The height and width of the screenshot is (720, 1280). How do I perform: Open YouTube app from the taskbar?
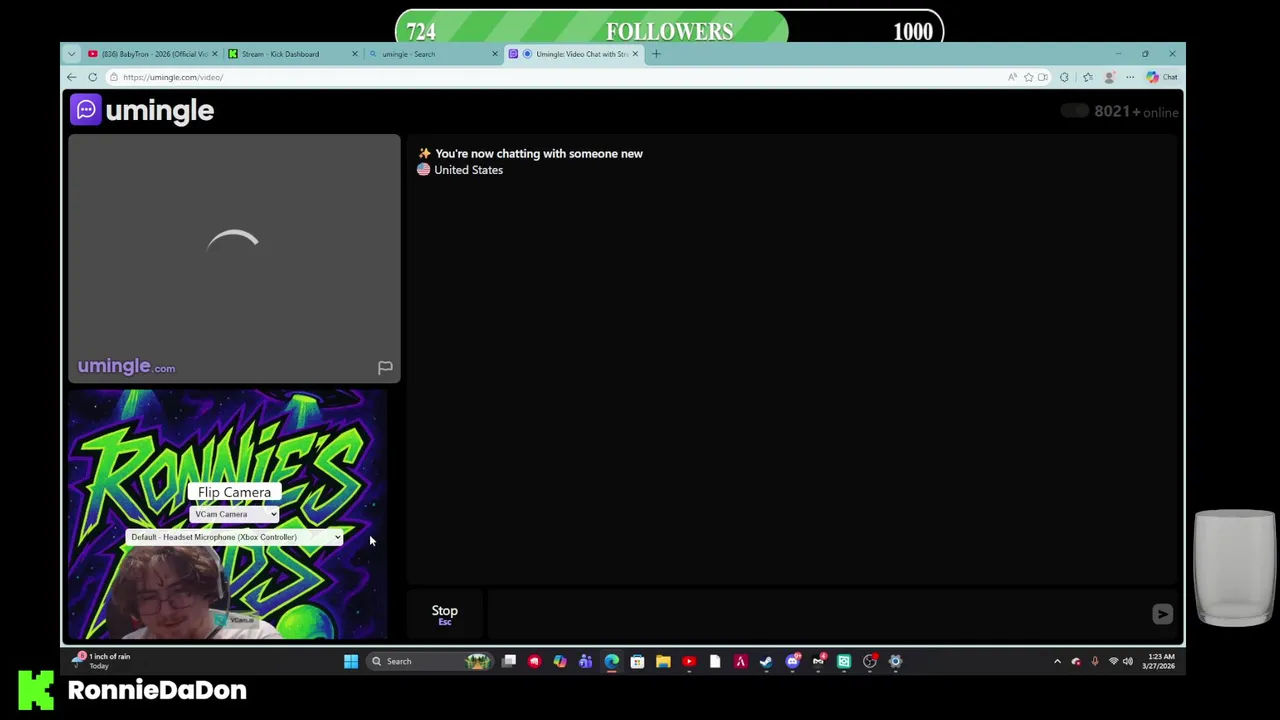point(689,661)
